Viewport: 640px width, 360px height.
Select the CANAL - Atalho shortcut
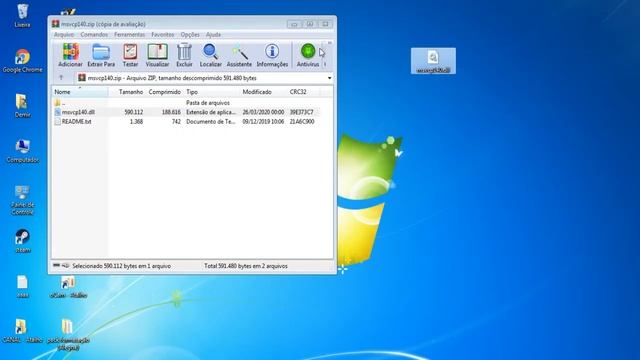click(x=22, y=331)
